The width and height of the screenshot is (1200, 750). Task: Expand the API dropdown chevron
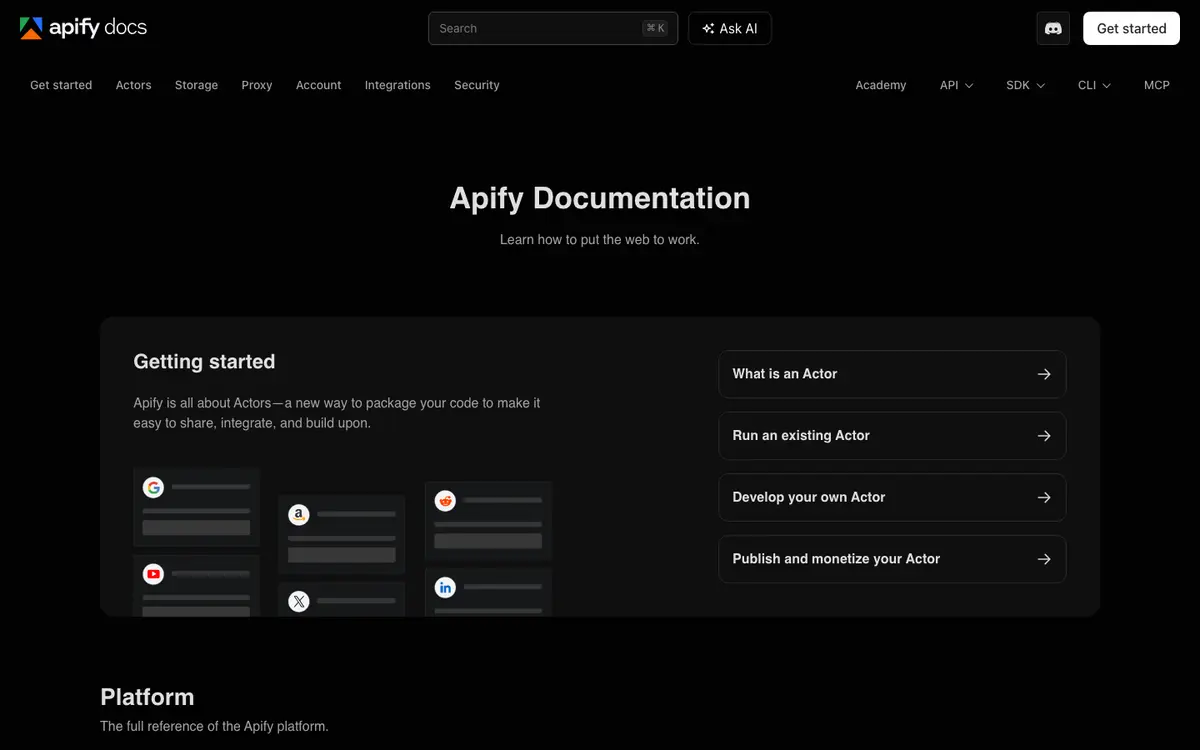(969, 86)
